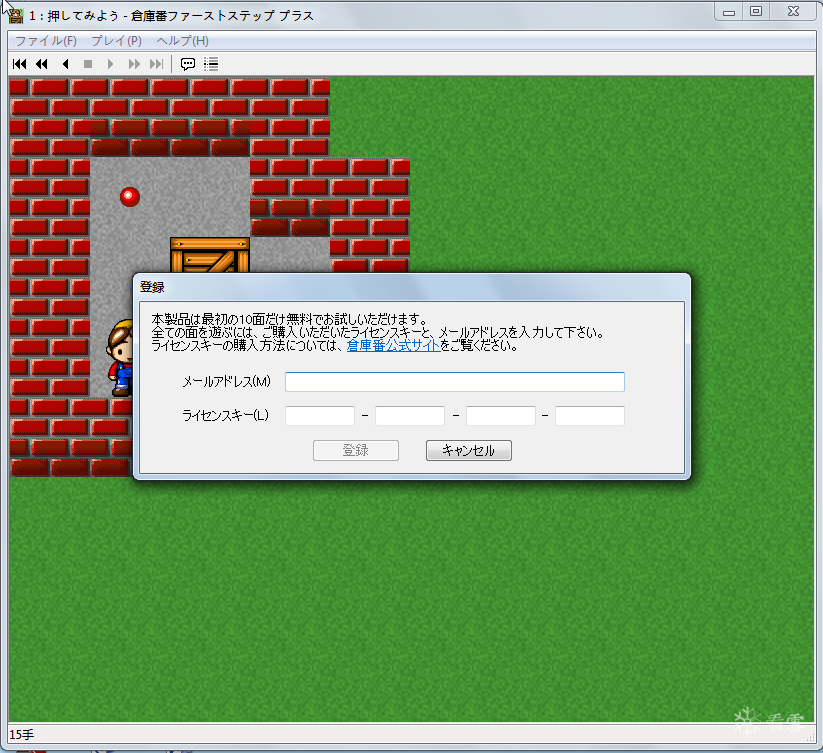Click the first ライセンスキー box
The image size is (823, 753).
point(320,416)
